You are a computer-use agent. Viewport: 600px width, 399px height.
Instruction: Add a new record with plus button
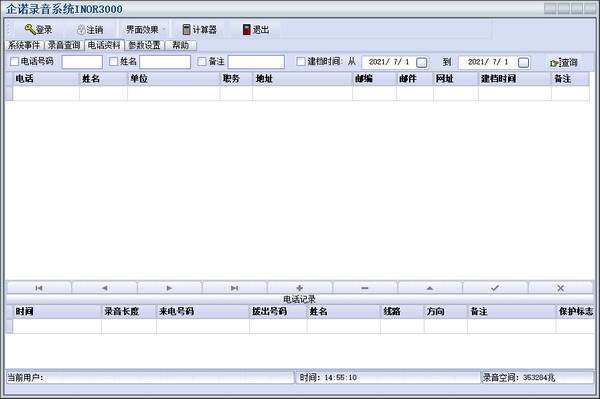point(300,288)
